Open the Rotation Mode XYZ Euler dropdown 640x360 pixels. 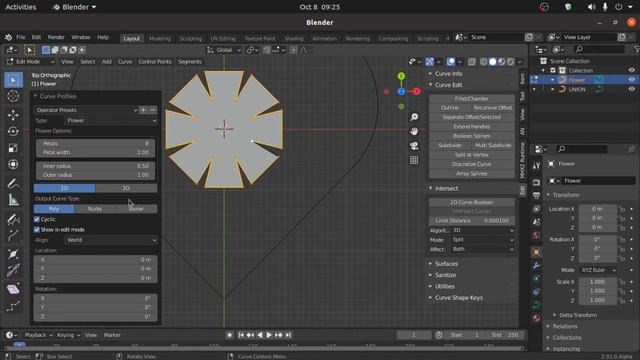point(598,270)
